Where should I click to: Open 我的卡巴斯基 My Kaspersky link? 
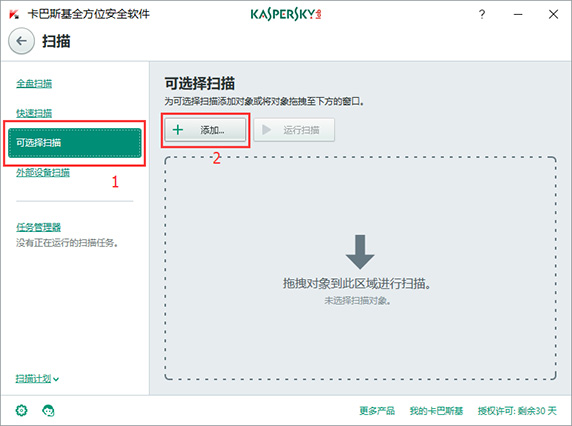(436, 411)
